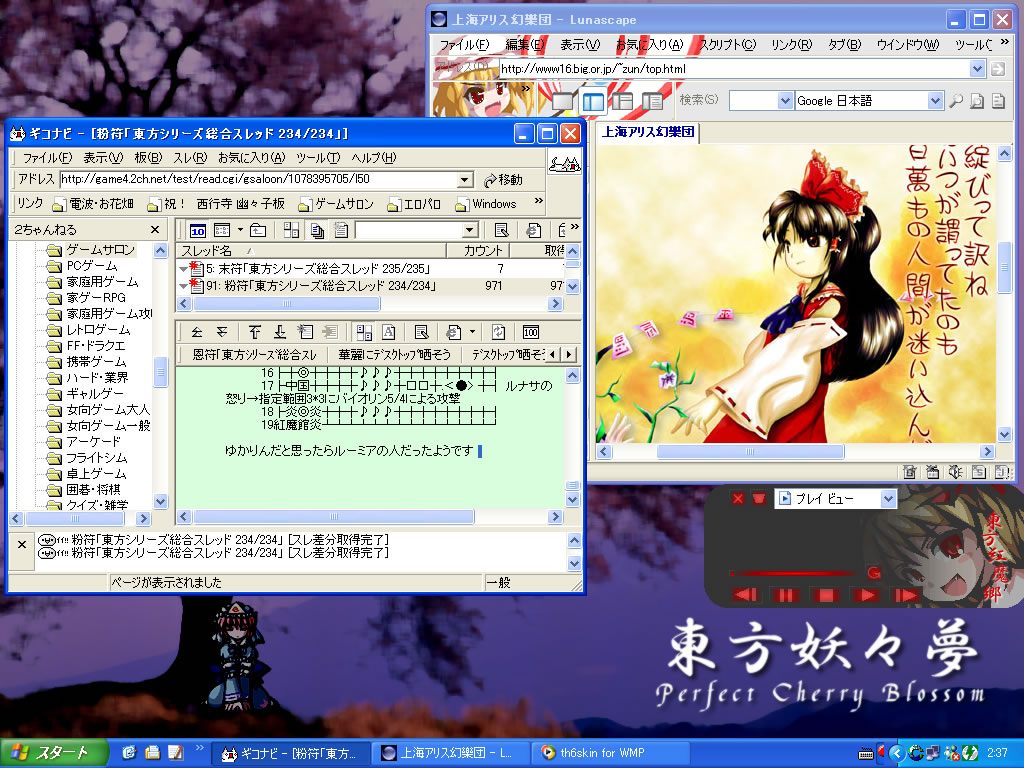Image resolution: width=1024 pixels, height=768 pixels.
Task: Expand the Gikonavi links bar overflow chevron
Action: pyautogui.click(x=539, y=201)
